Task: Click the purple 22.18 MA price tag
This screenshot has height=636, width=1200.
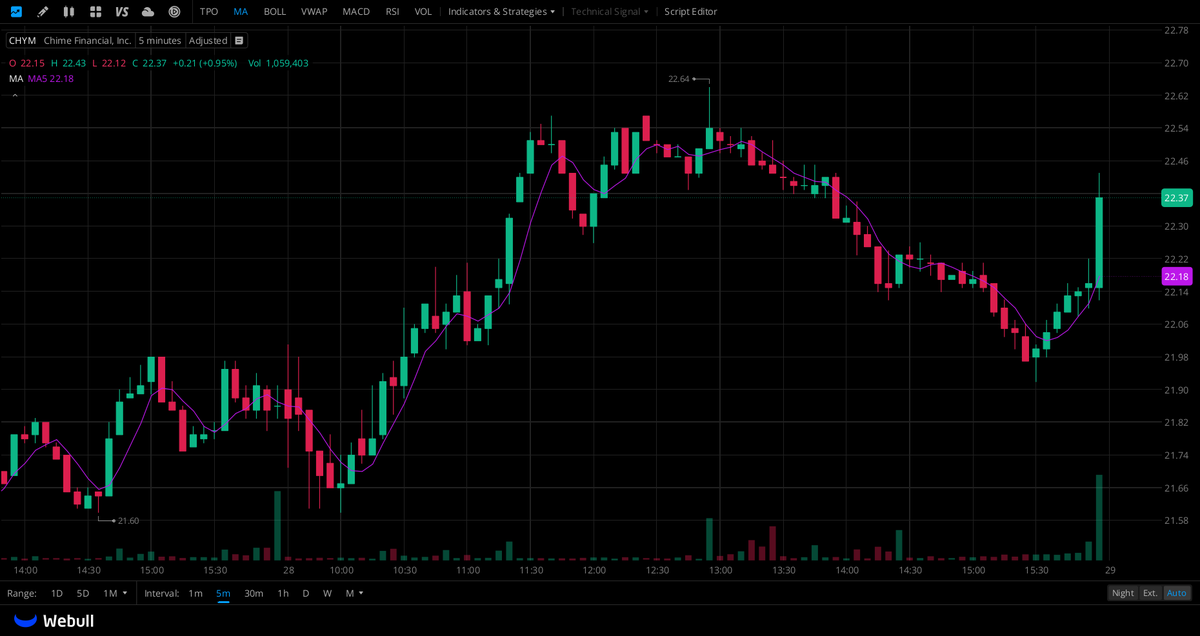Action: point(1176,276)
